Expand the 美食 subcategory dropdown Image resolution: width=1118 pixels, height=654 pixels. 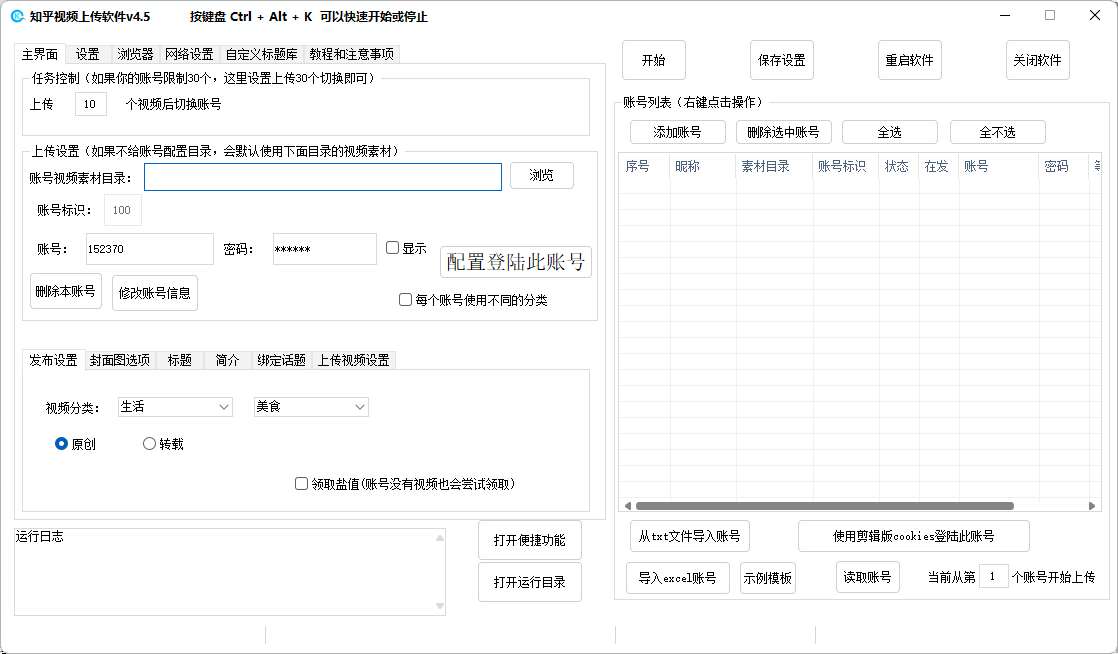311,407
